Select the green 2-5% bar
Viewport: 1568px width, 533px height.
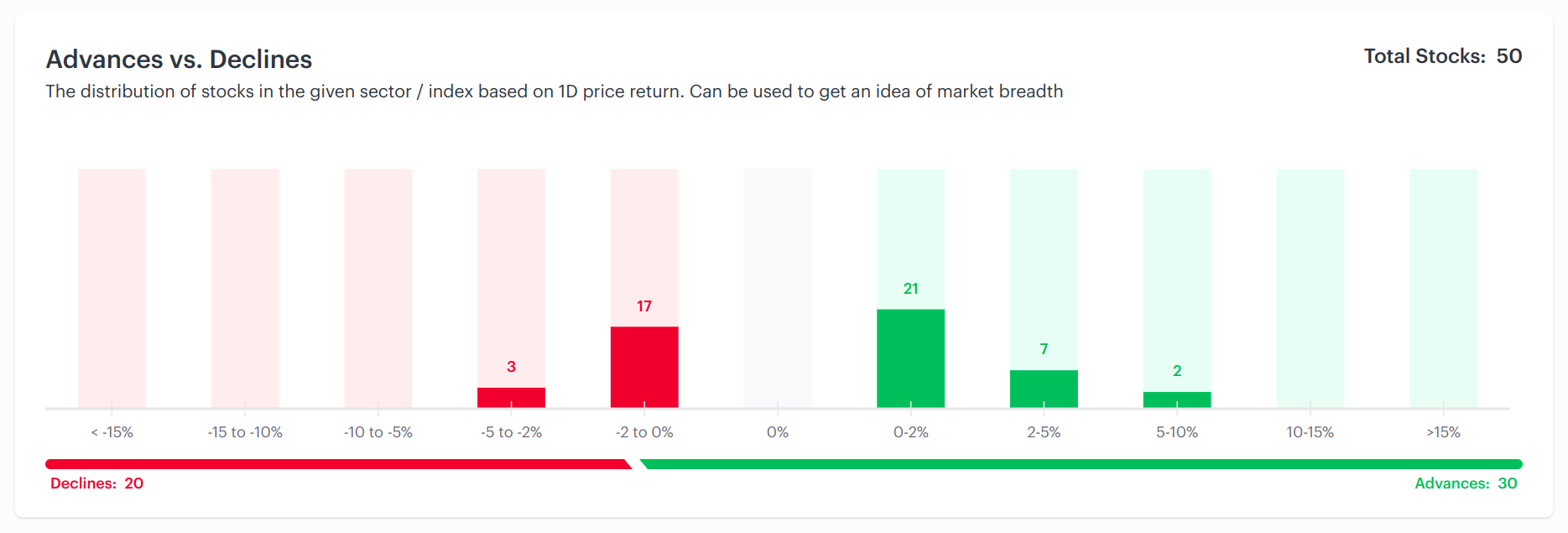pos(1044,389)
